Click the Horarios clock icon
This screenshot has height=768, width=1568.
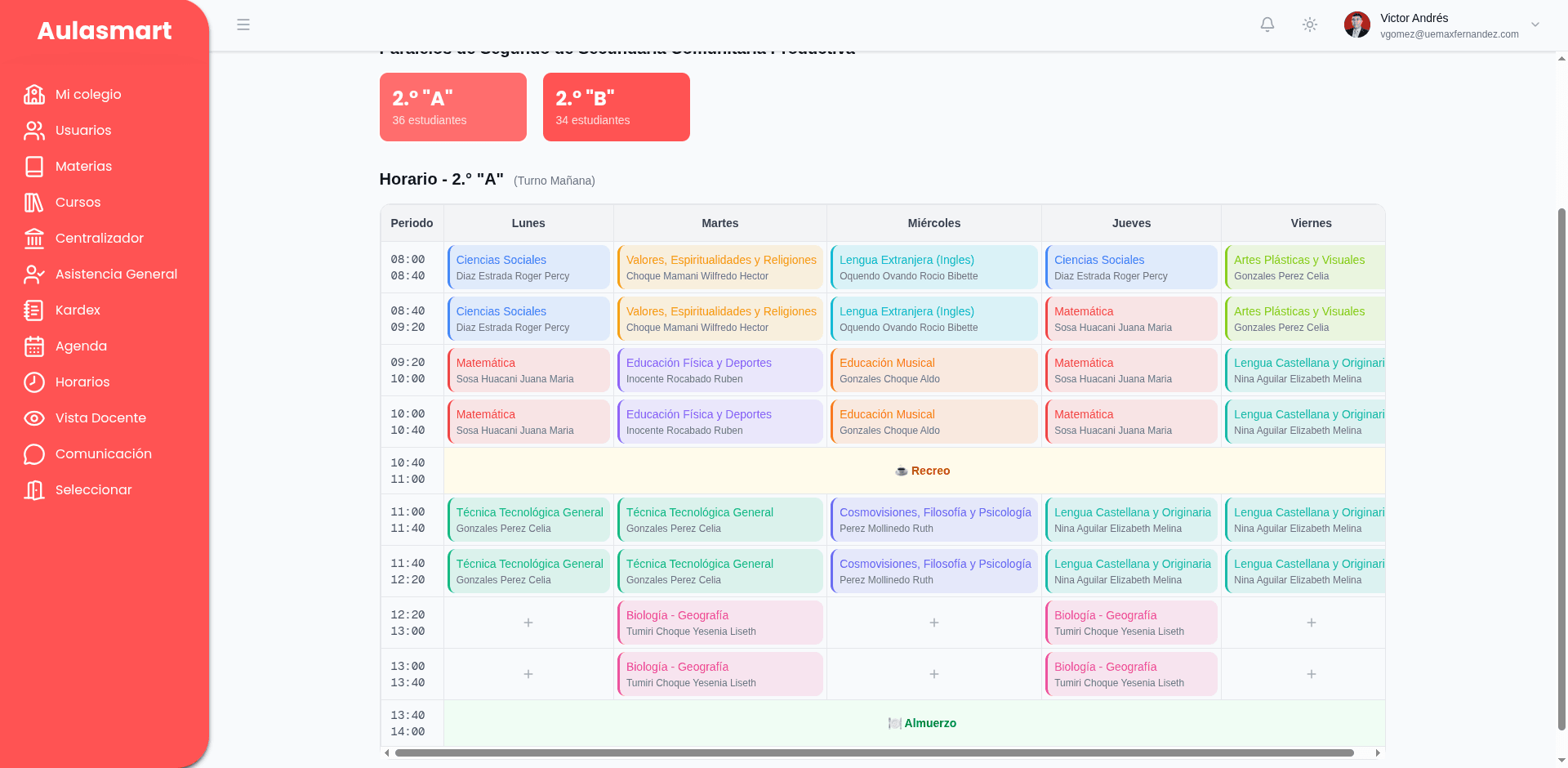point(34,382)
